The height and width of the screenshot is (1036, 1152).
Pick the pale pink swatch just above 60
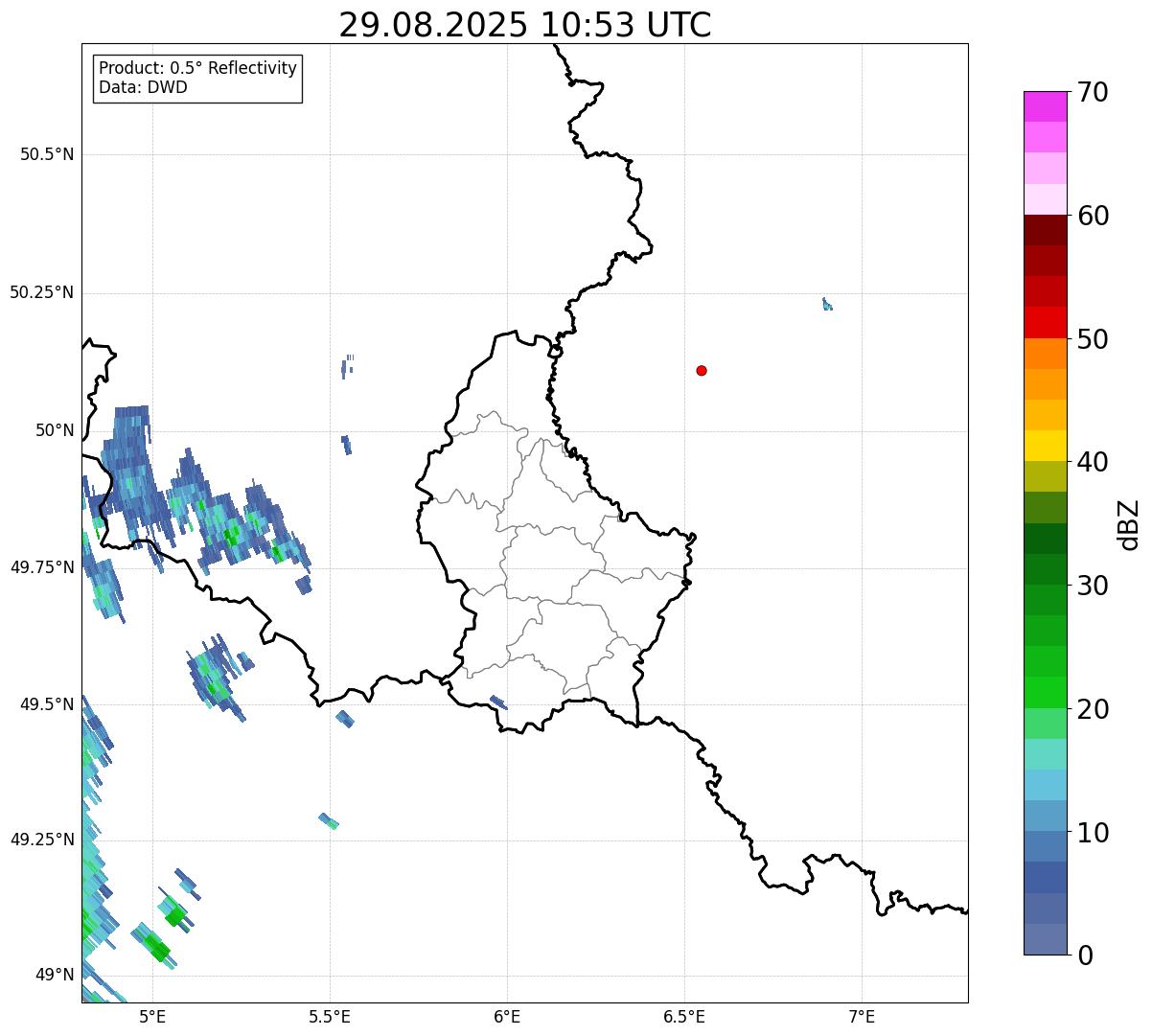(1046, 199)
